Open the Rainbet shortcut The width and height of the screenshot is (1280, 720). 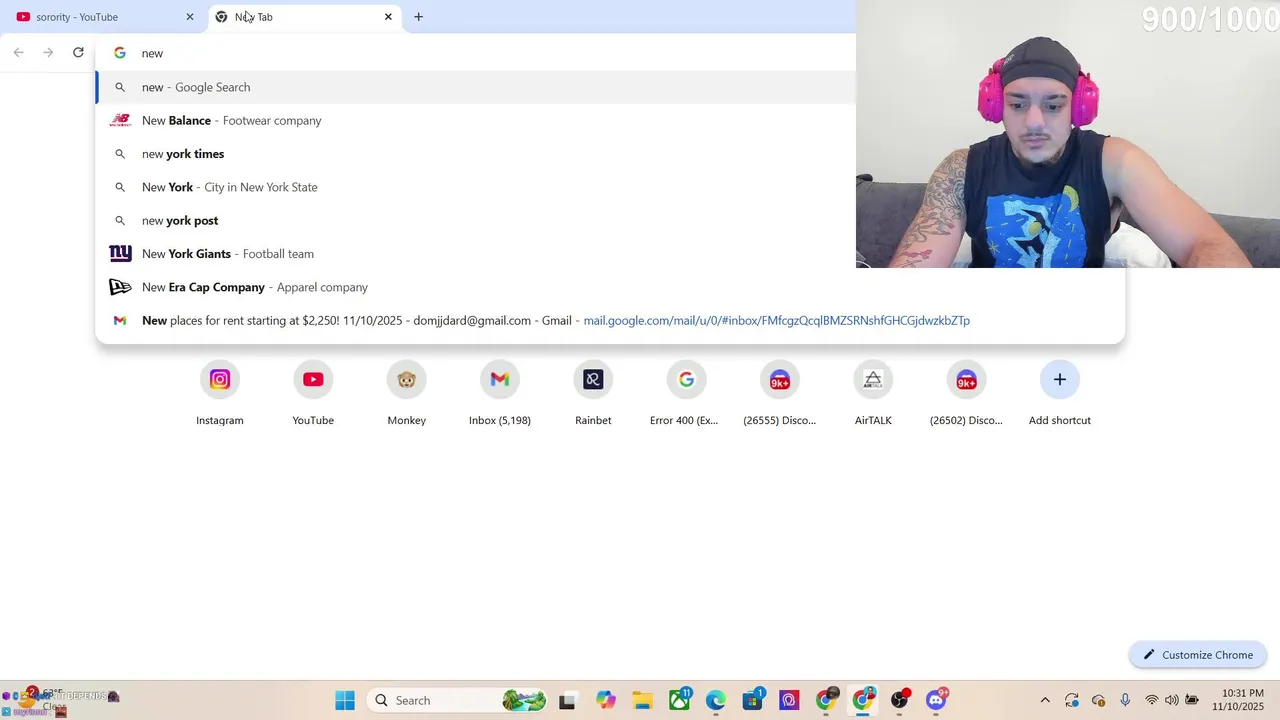593,394
